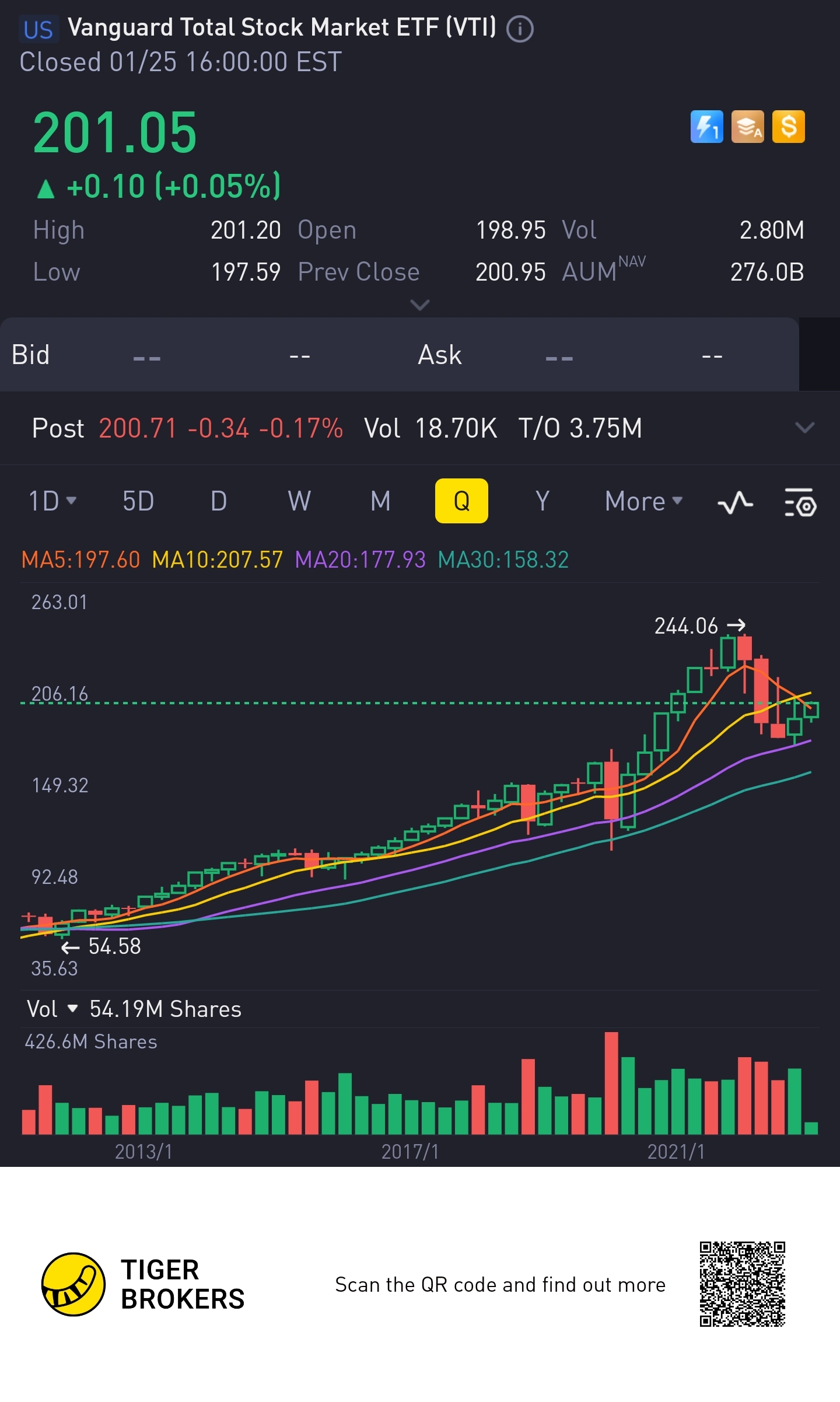Tap the Prev Close value 200.95
The image size is (840, 1402).
coord(510,272)
